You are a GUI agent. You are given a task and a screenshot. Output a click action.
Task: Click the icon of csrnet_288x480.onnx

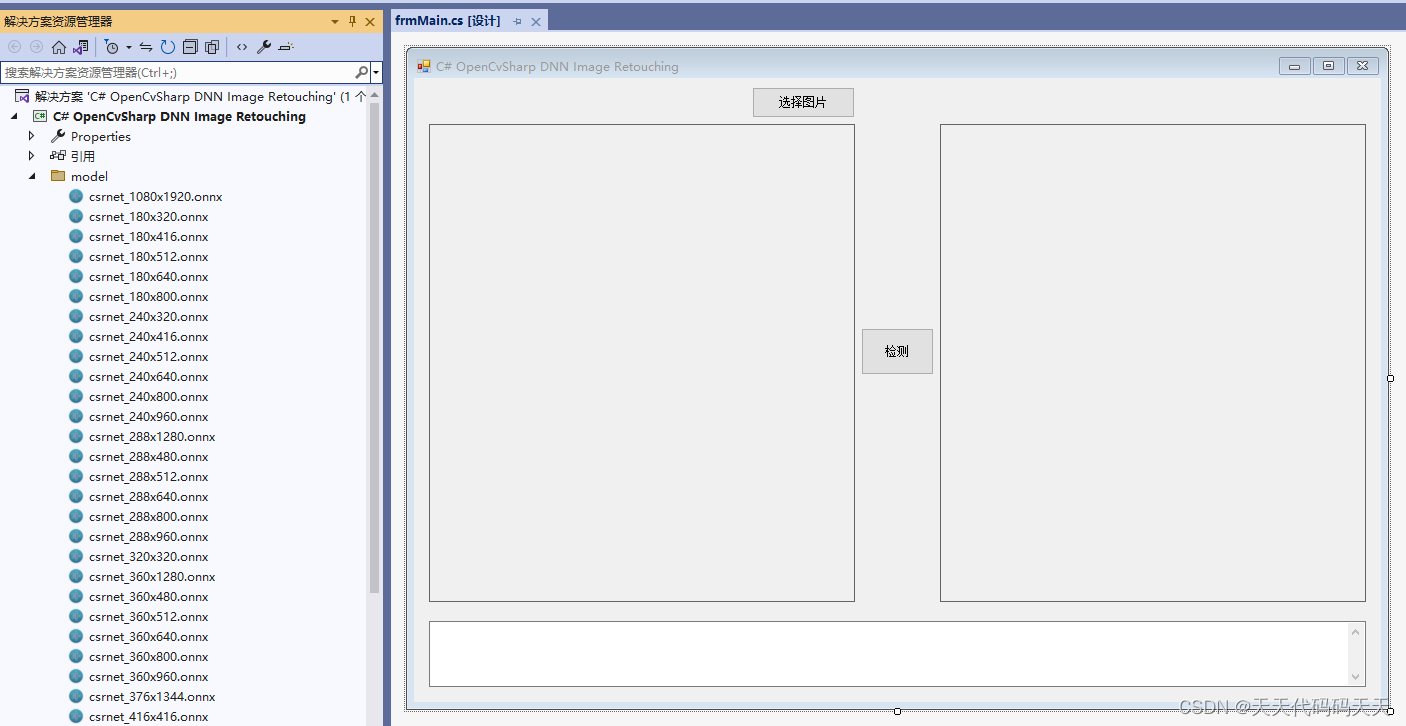point(76,457)
